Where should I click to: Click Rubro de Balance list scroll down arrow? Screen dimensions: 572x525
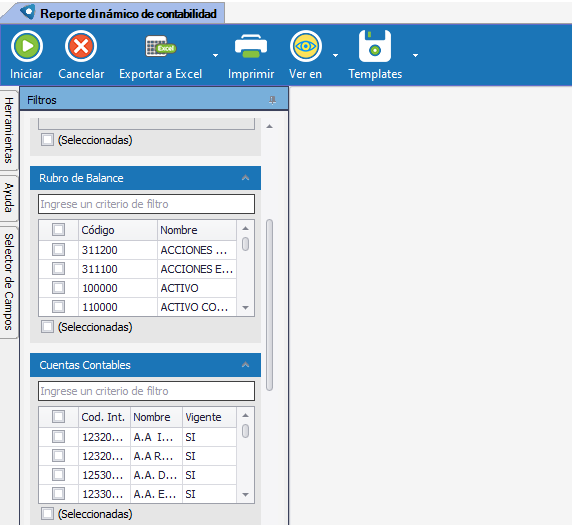click(x=246, y=308)
